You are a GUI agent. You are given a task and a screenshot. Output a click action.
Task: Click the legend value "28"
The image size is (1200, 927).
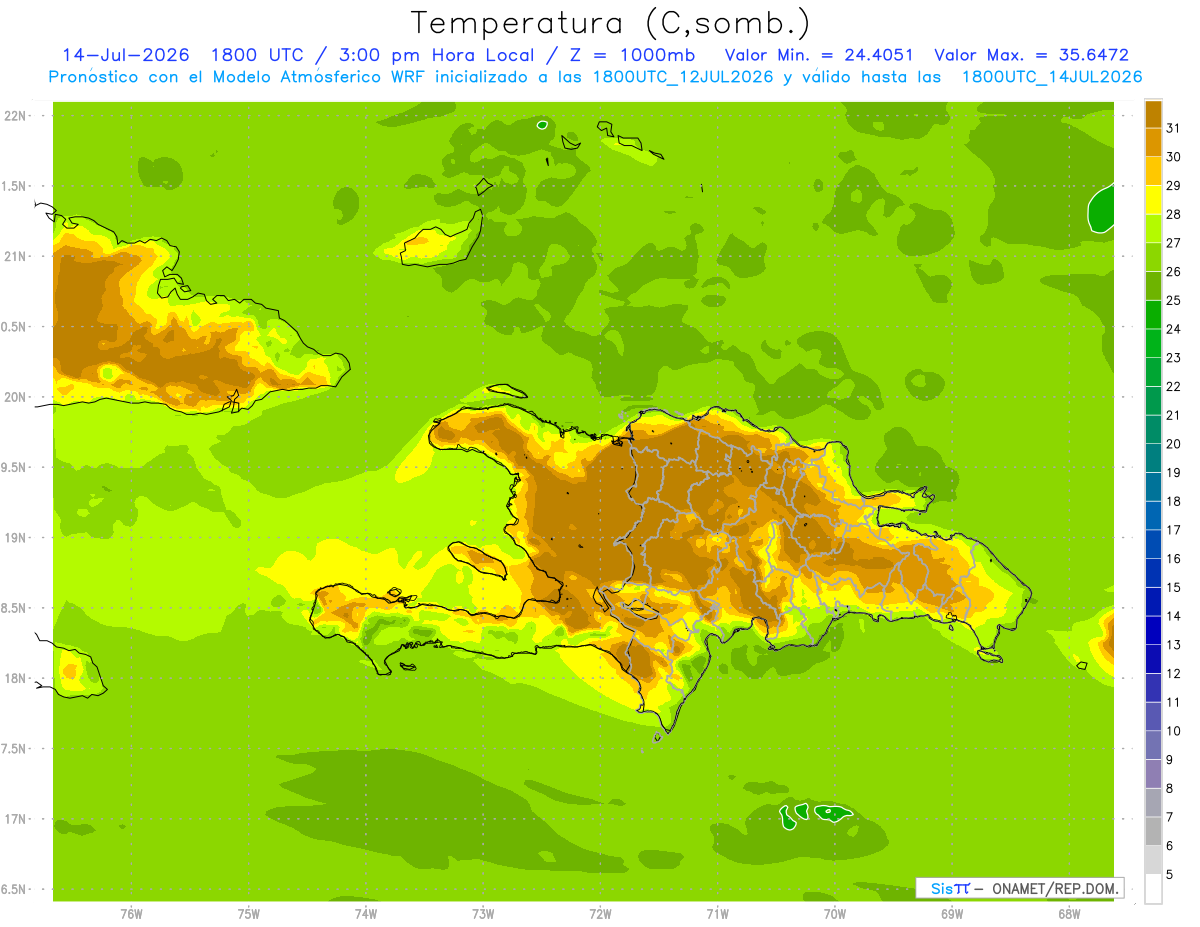(x=1174, y=214)
